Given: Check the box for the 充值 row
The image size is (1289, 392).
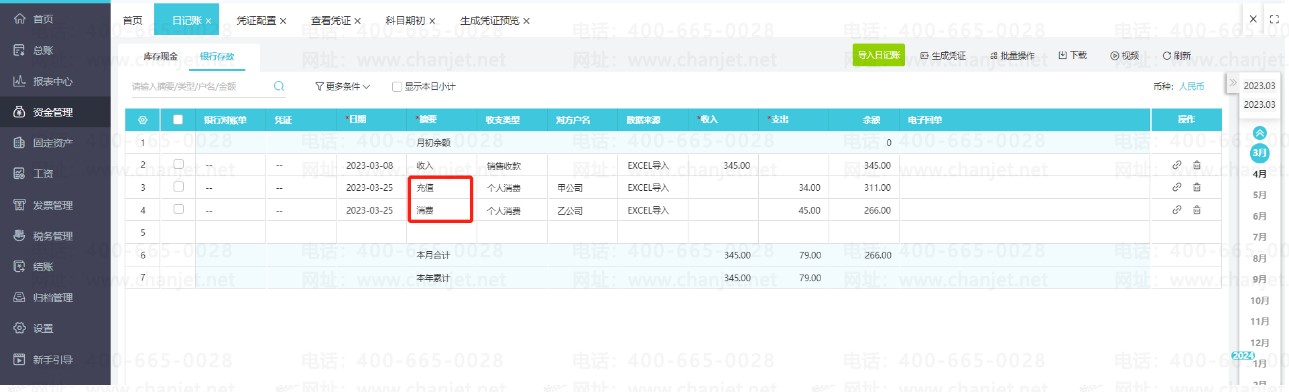Looking at the screenshot, I should tap(178, 186).
